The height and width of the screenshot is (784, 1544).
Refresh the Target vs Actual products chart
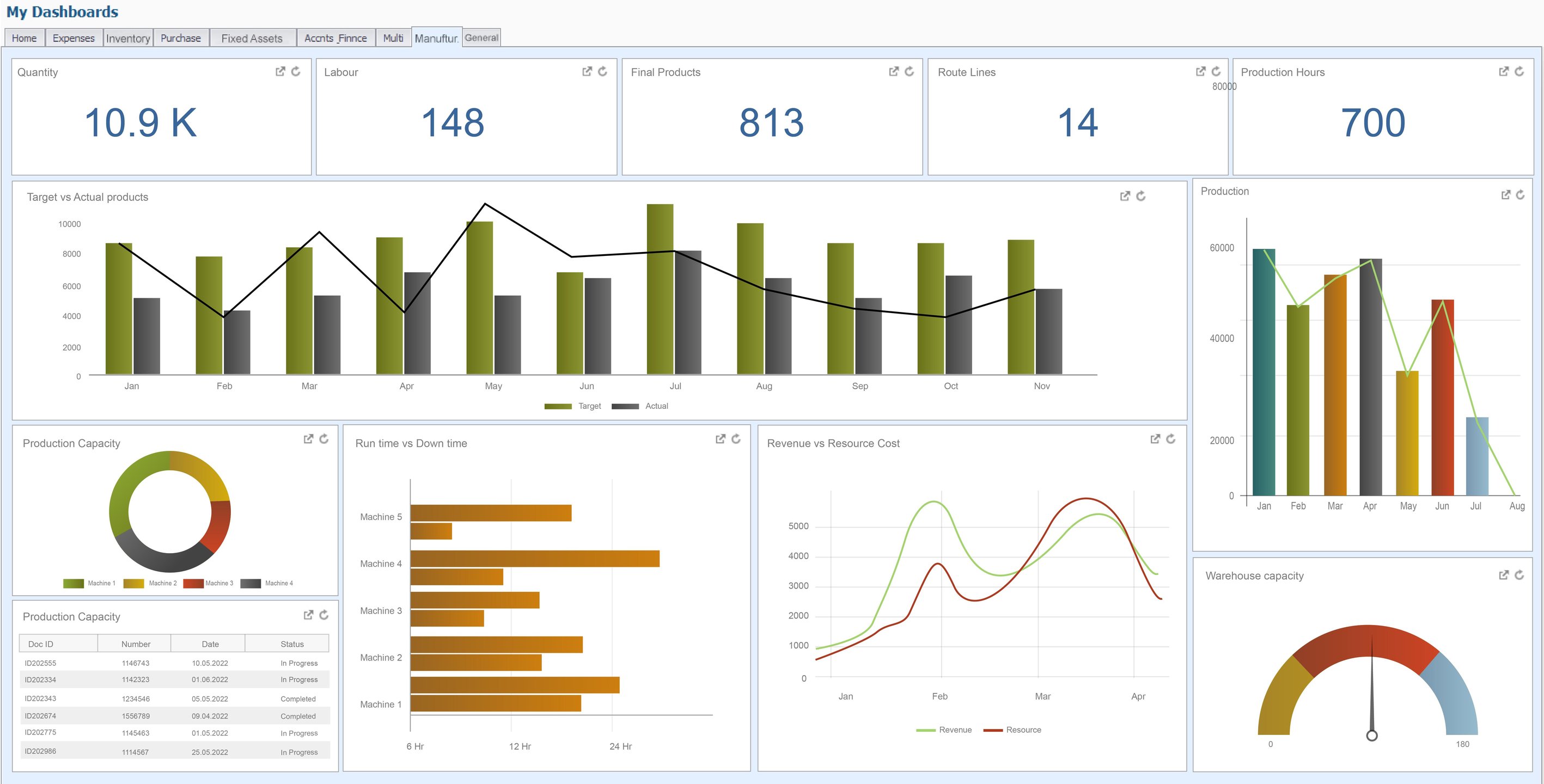(x=1140, y=196)
